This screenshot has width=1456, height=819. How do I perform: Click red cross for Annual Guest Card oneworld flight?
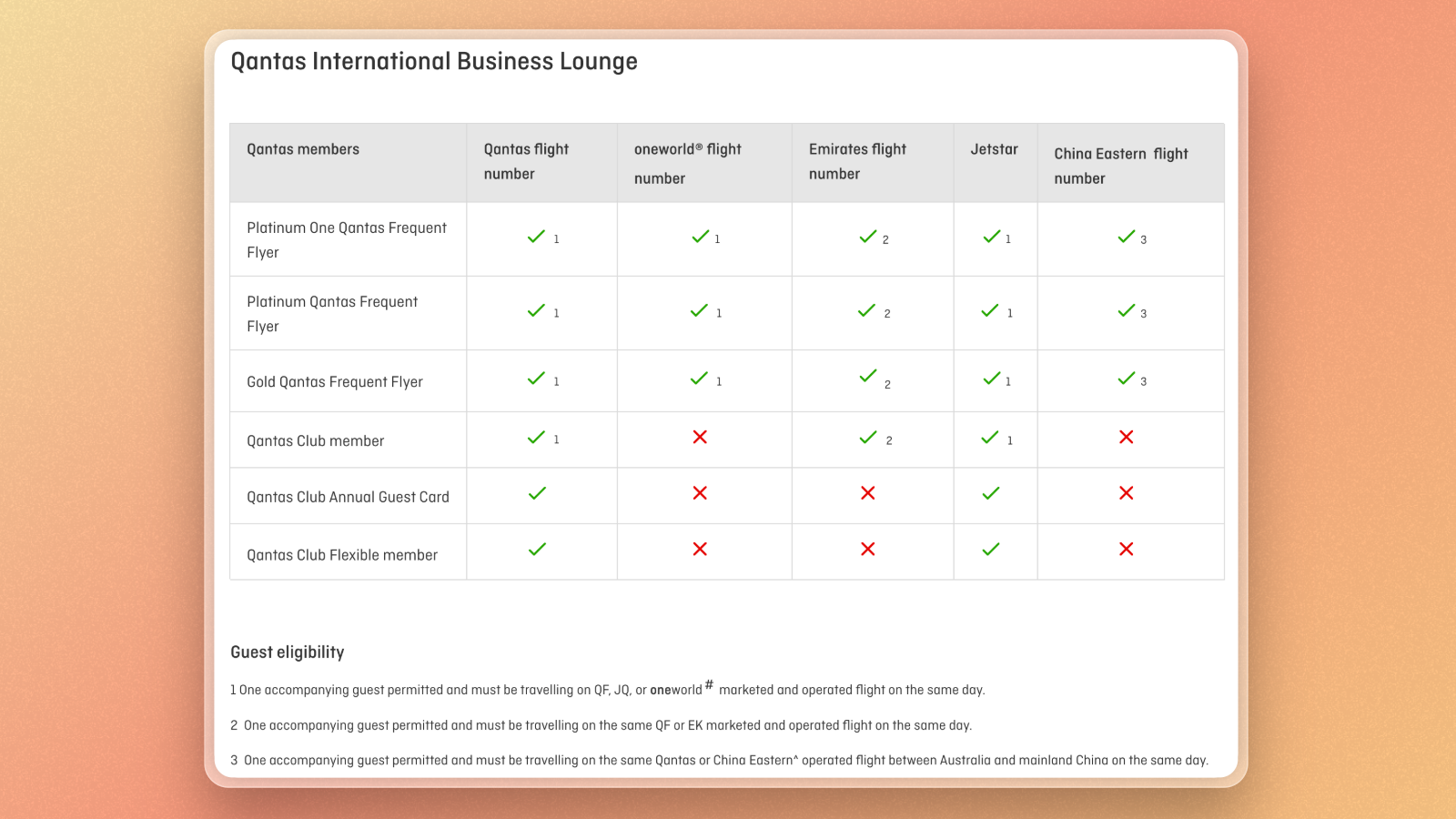(x=700, y=493)
